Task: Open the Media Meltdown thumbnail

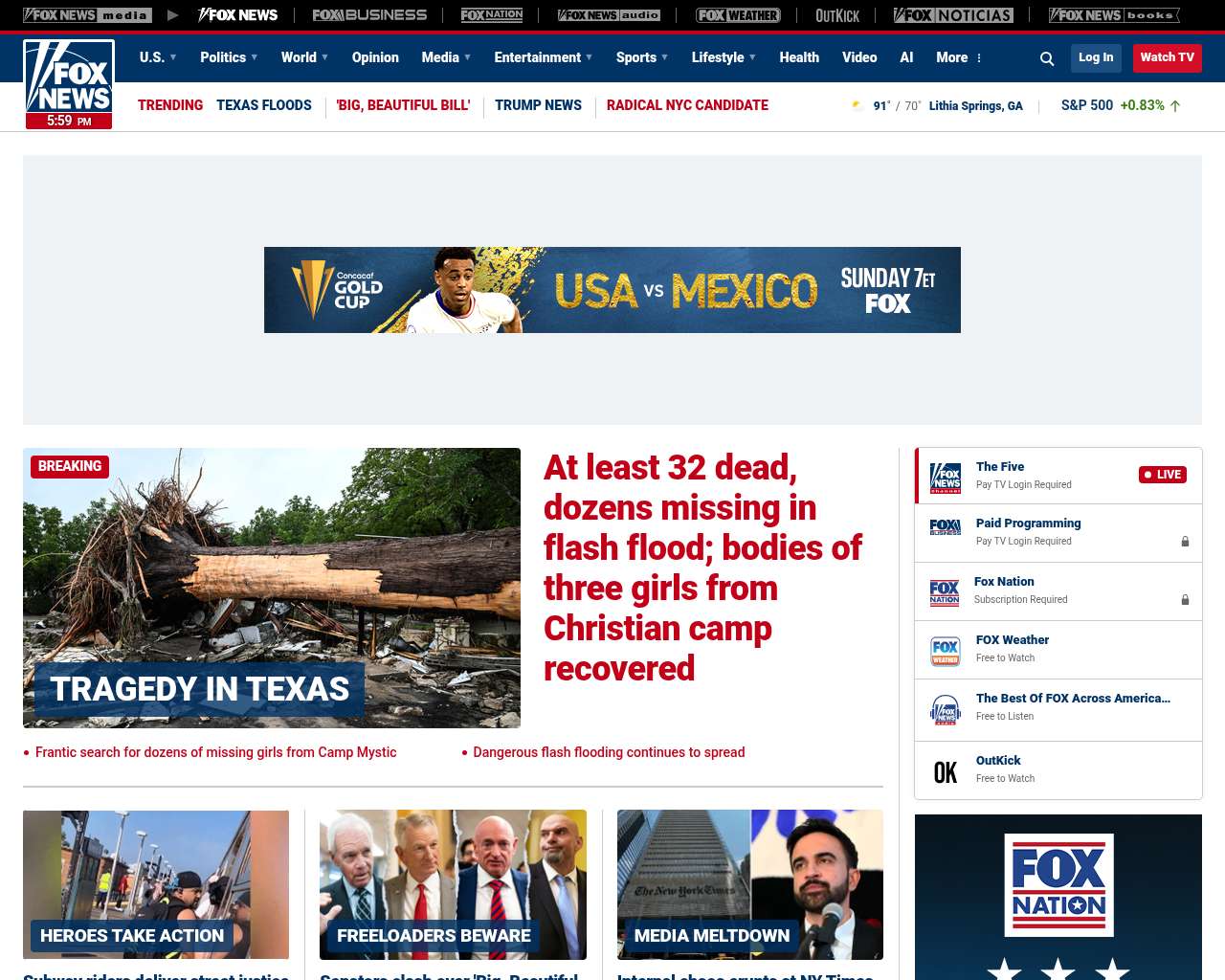Action: (x=750, y=884)
